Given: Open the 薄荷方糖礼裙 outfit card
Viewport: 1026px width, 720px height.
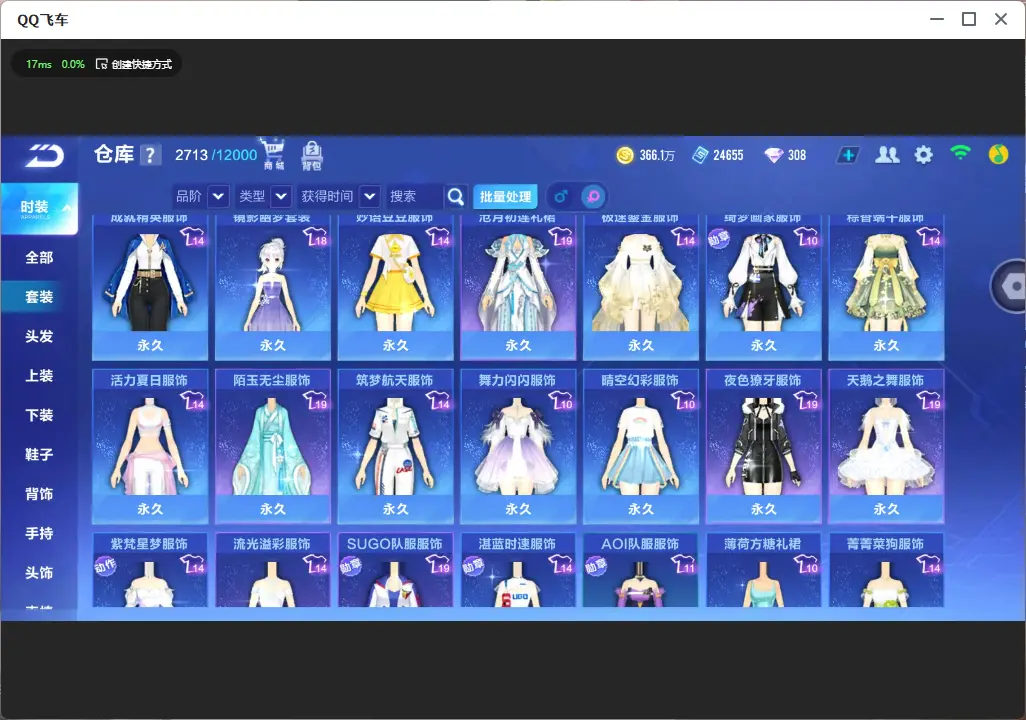Looking at the screenshot, I should point(764,570).
